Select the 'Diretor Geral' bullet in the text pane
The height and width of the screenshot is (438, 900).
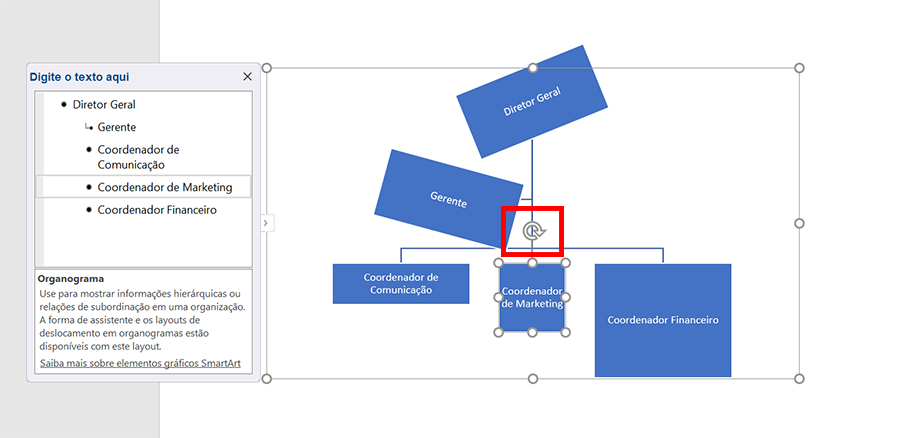pyautogui.click(x=104, y=104)
